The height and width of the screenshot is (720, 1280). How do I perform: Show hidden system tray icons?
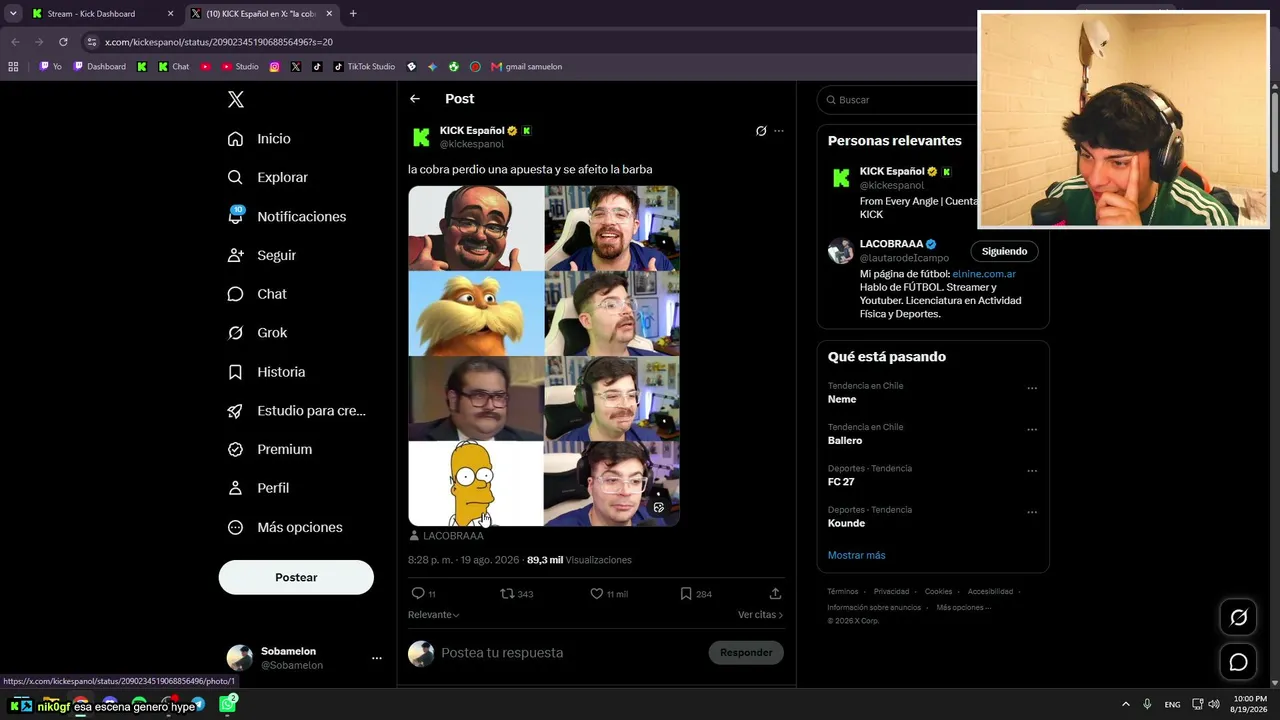click(x=1126, y=704)
